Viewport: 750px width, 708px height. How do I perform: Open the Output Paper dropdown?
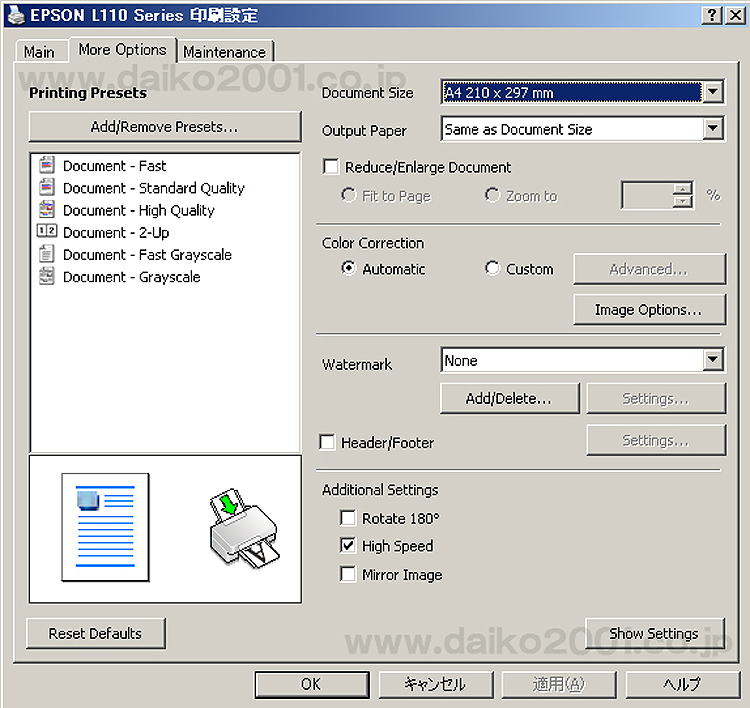tap(713, 129)
